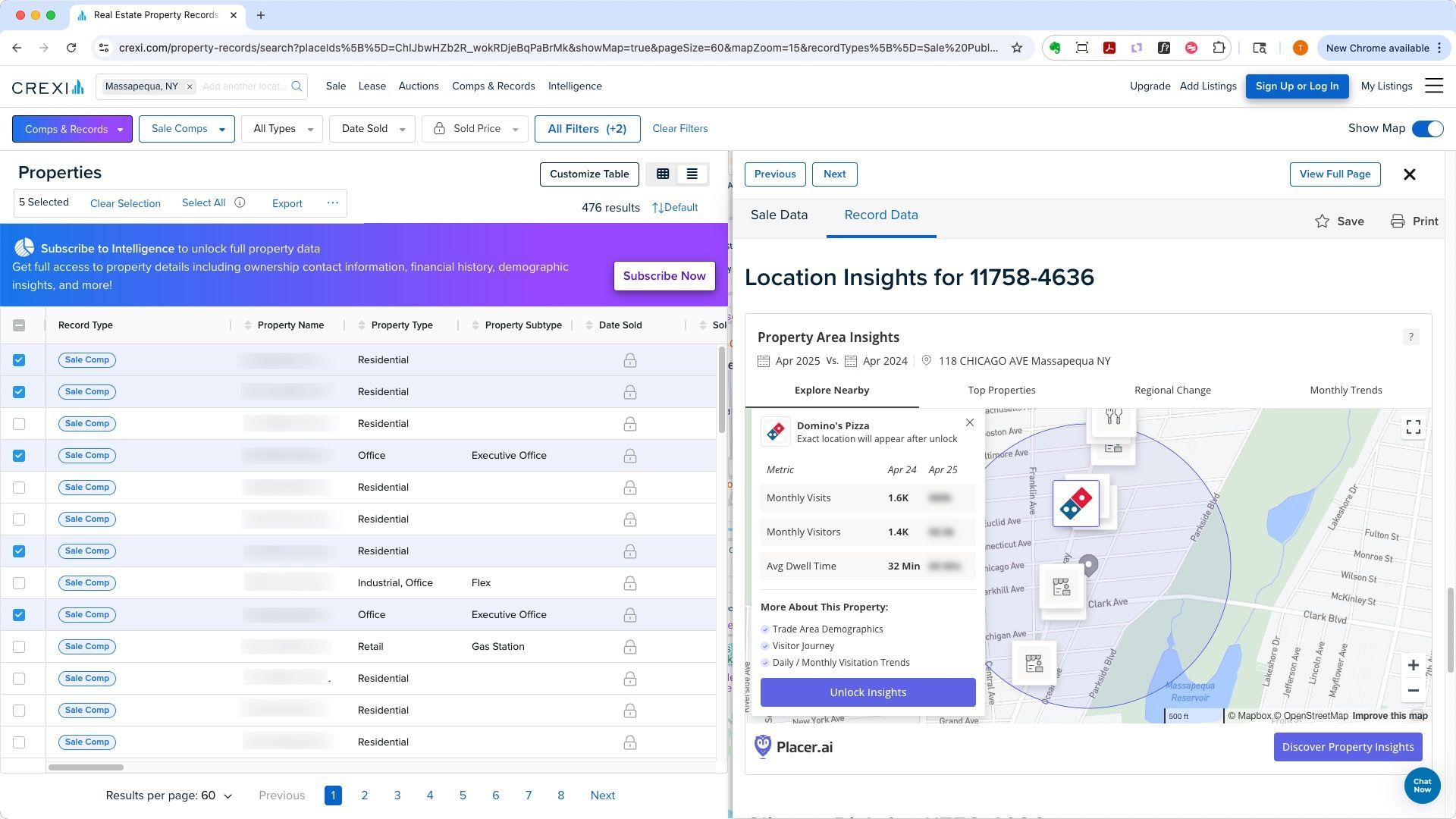Switch to the Sale Data tab
This screenshot has width=1456, height=819.
tap(779, 215)
